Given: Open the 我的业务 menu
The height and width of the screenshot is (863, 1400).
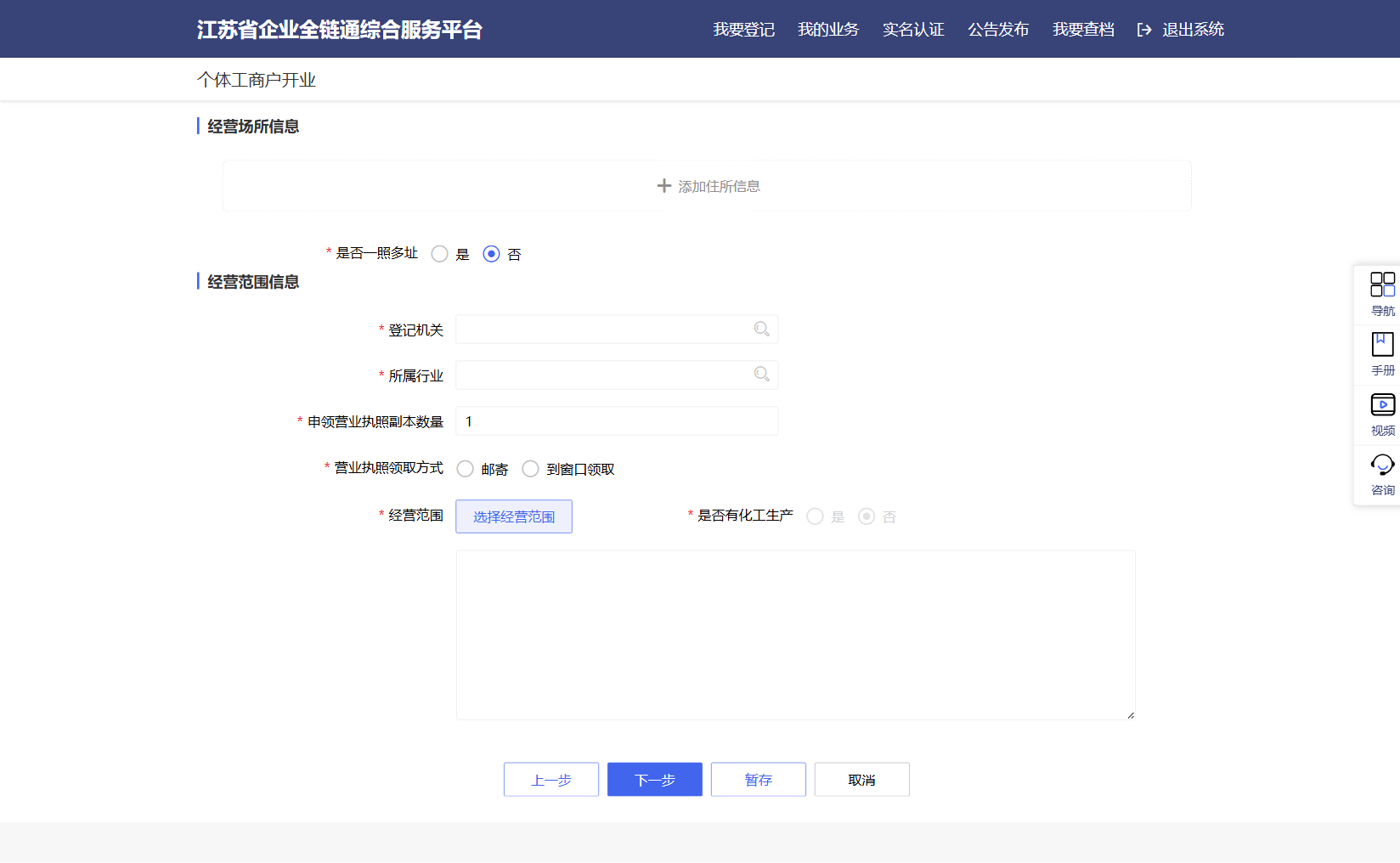Looking at the screenshot, I should (828, 30).
